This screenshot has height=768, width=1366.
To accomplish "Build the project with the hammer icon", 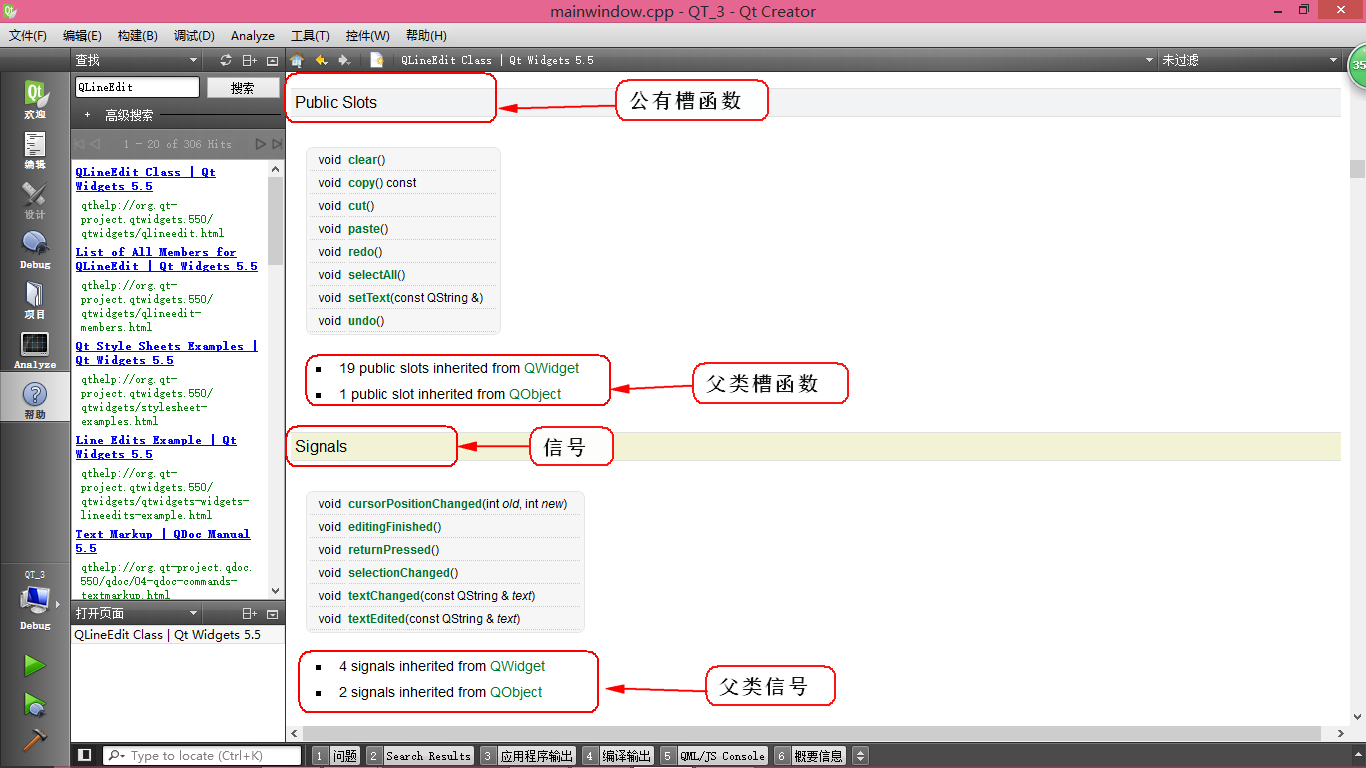I will (x=35, y=739).
